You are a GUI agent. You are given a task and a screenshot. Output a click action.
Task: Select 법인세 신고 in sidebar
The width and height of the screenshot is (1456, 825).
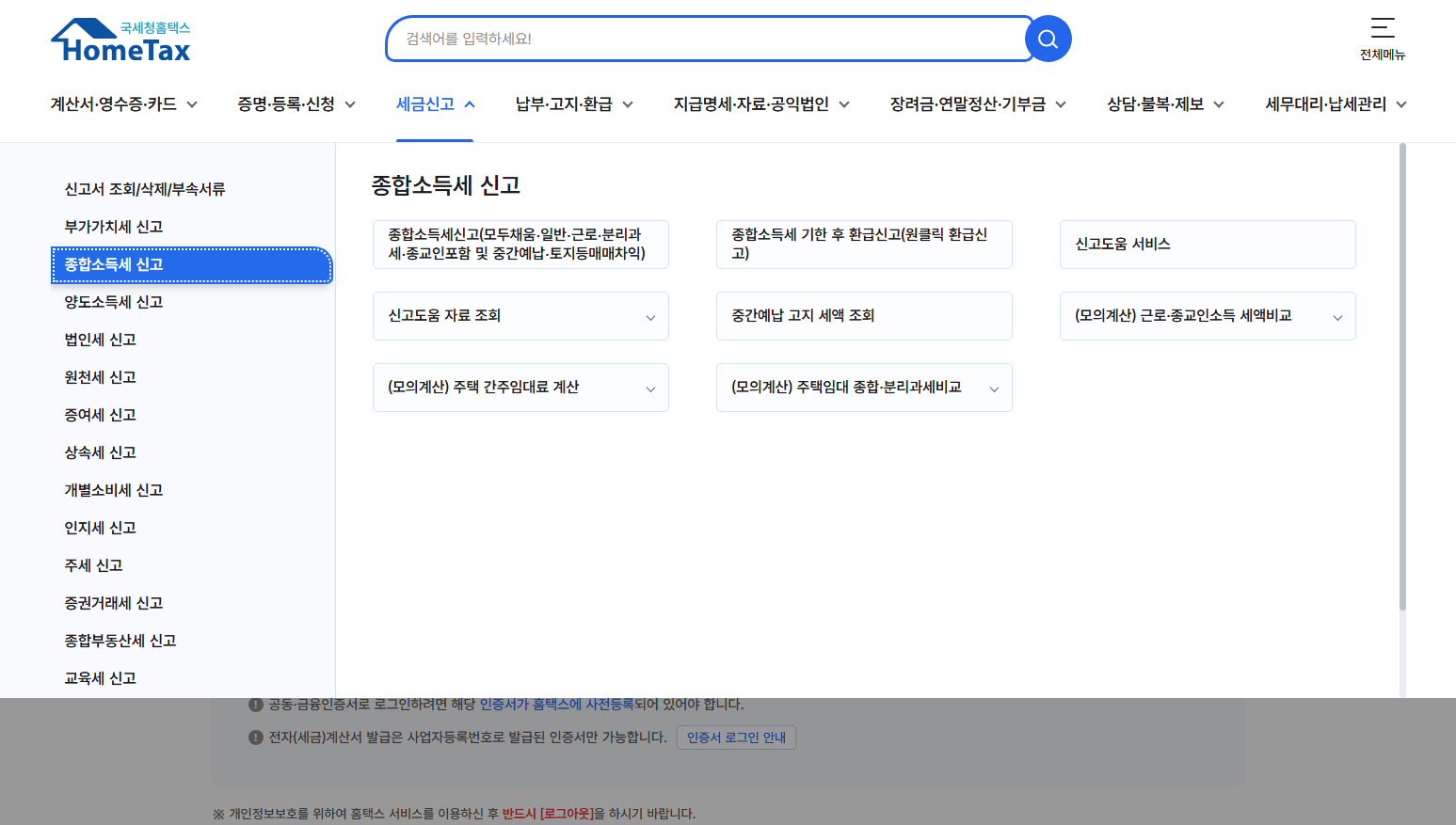(x=101, y=340)
